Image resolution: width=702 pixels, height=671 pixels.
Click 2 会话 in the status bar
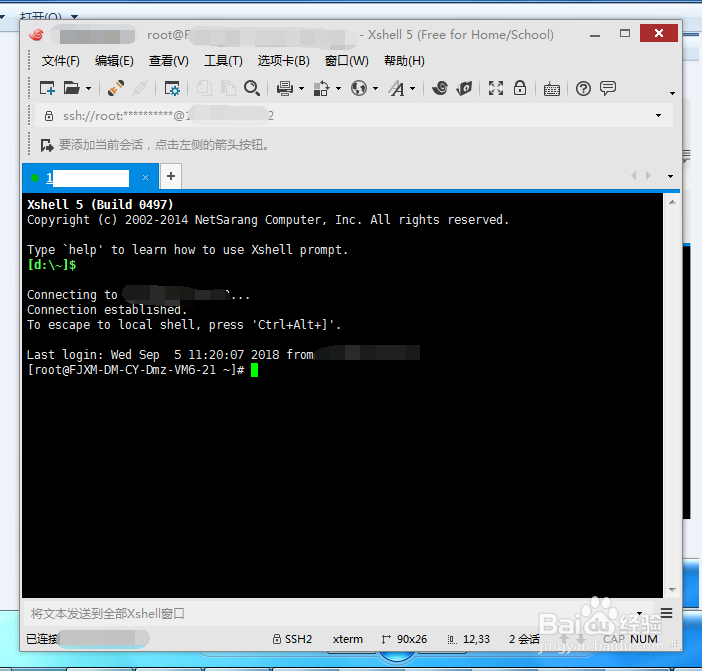coord(524,639)
